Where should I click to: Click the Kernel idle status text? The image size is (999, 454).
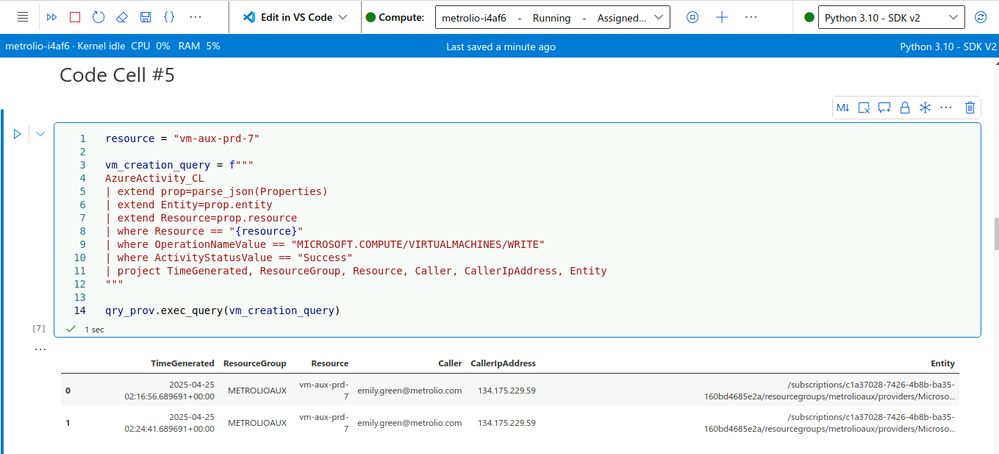[101, 46]
